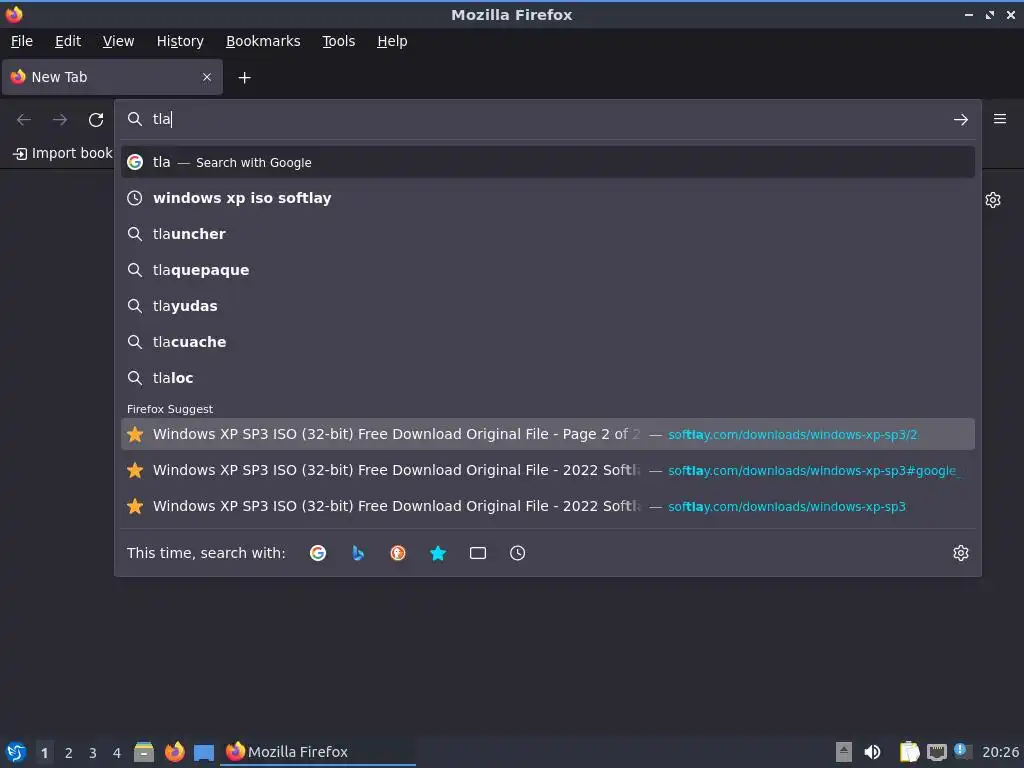Open the removable media eject tray icon

click(844, 752)
